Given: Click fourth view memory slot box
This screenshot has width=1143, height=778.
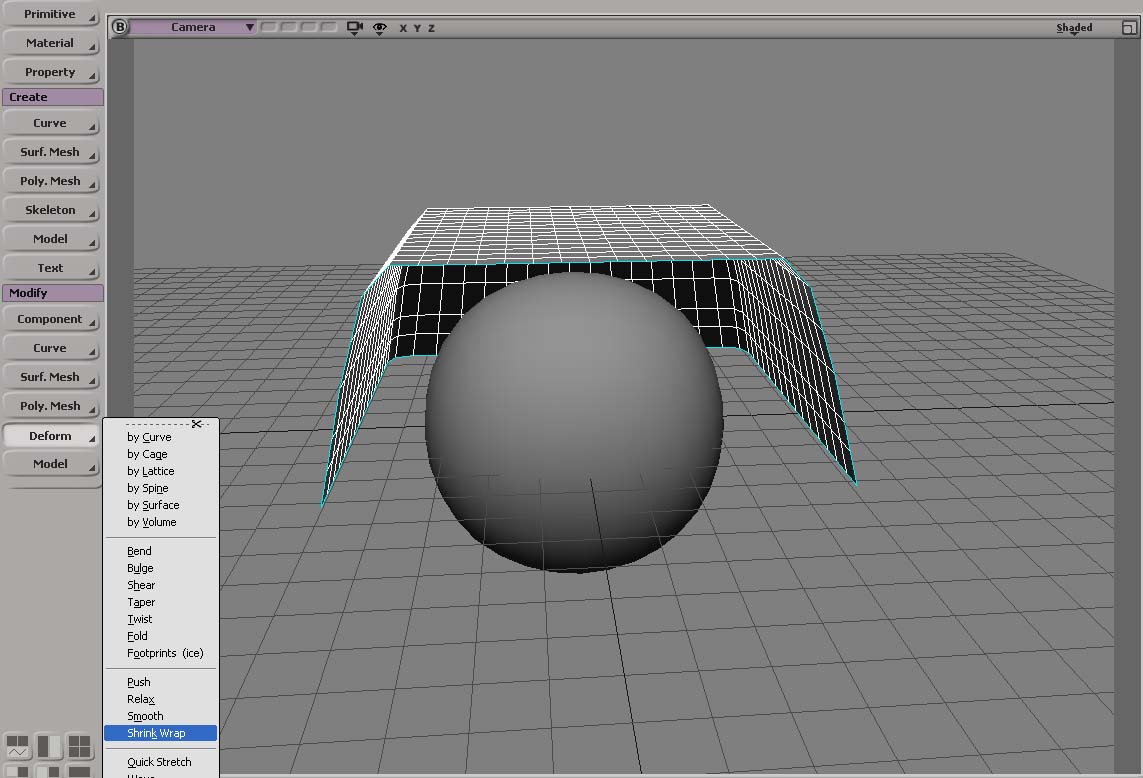Looking at the screenshot, I should pos(329,27).
